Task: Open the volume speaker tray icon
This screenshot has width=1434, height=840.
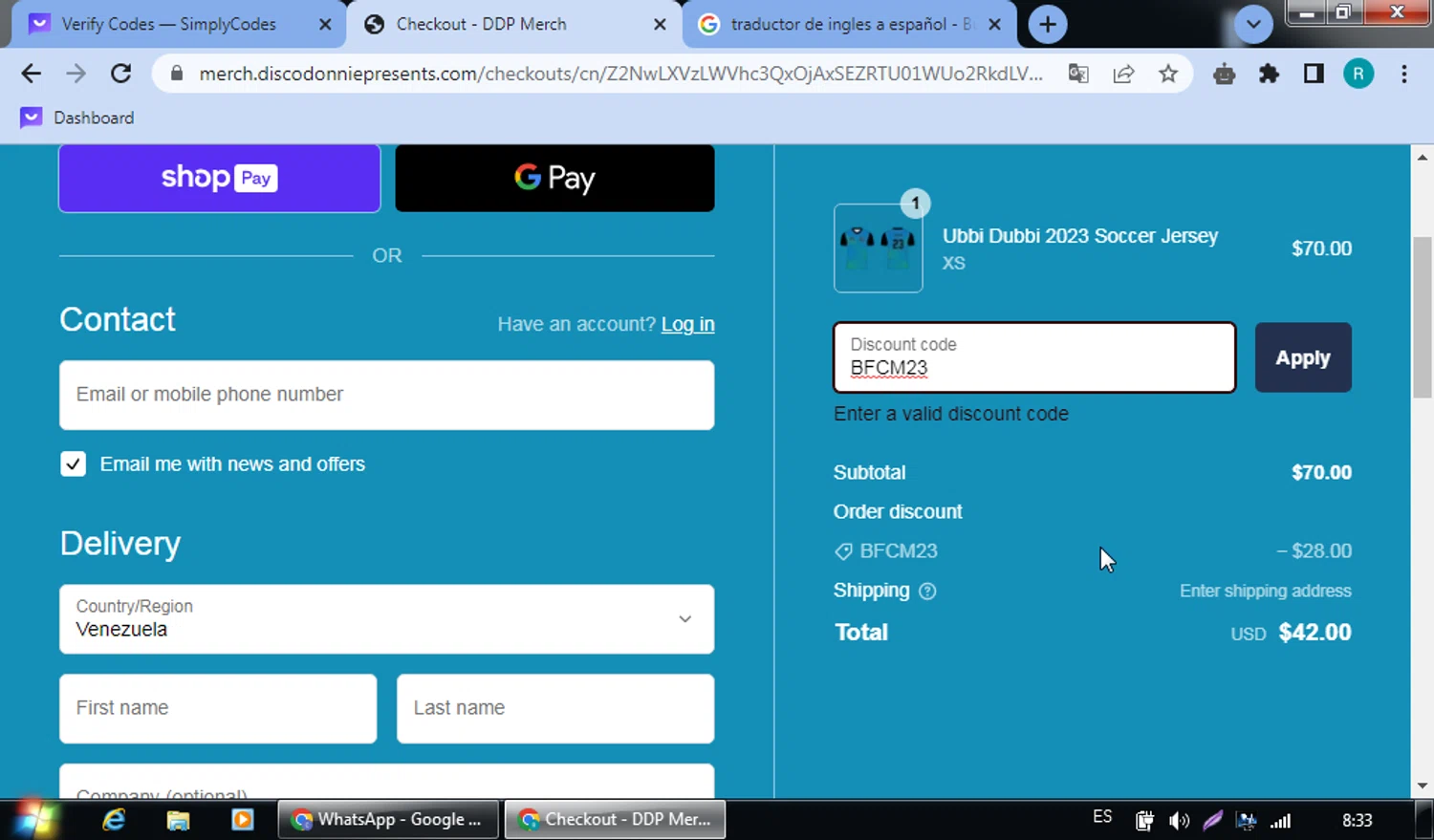Action: tap(1180, 820)
